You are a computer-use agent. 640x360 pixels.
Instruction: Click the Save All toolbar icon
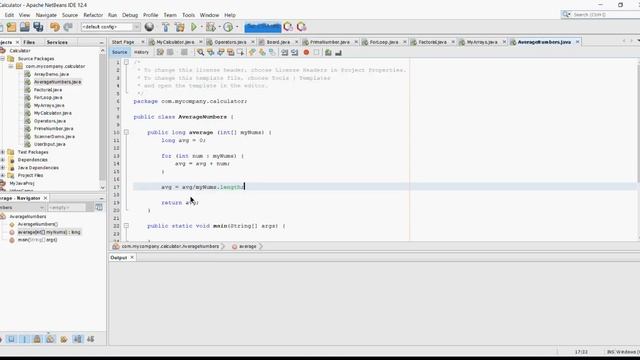click(x=38, y=27)
